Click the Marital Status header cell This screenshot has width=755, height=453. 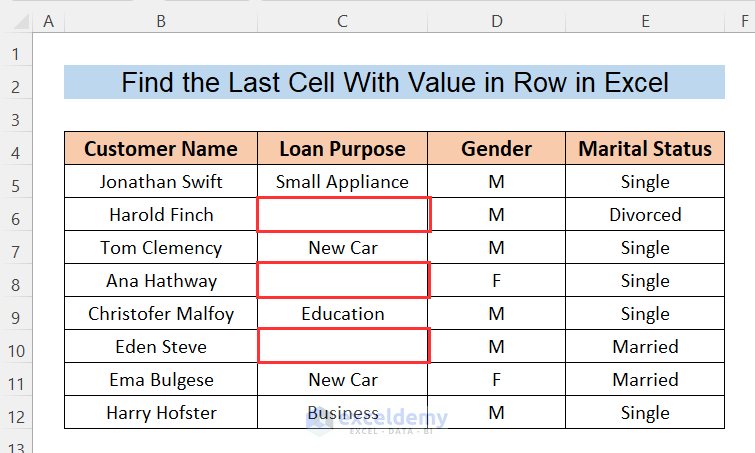click(x=645, y=149)
